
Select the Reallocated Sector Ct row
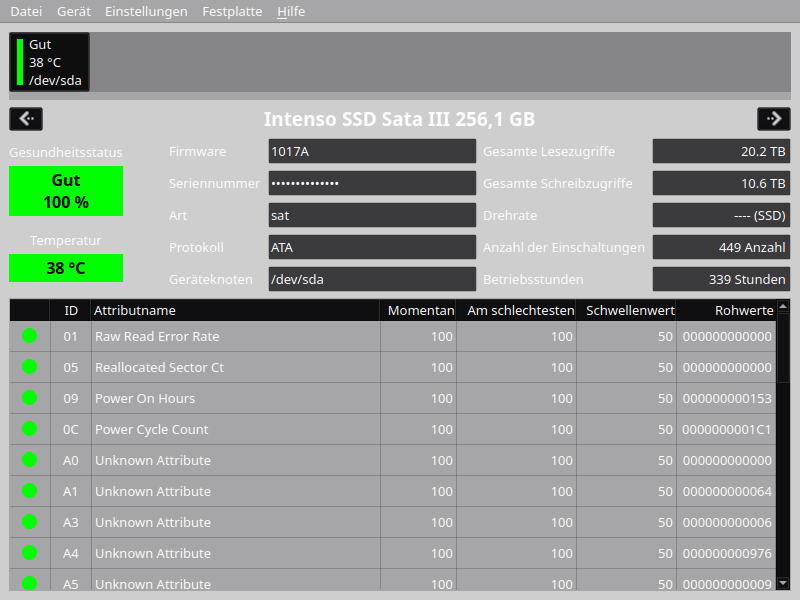pos(393,367)
